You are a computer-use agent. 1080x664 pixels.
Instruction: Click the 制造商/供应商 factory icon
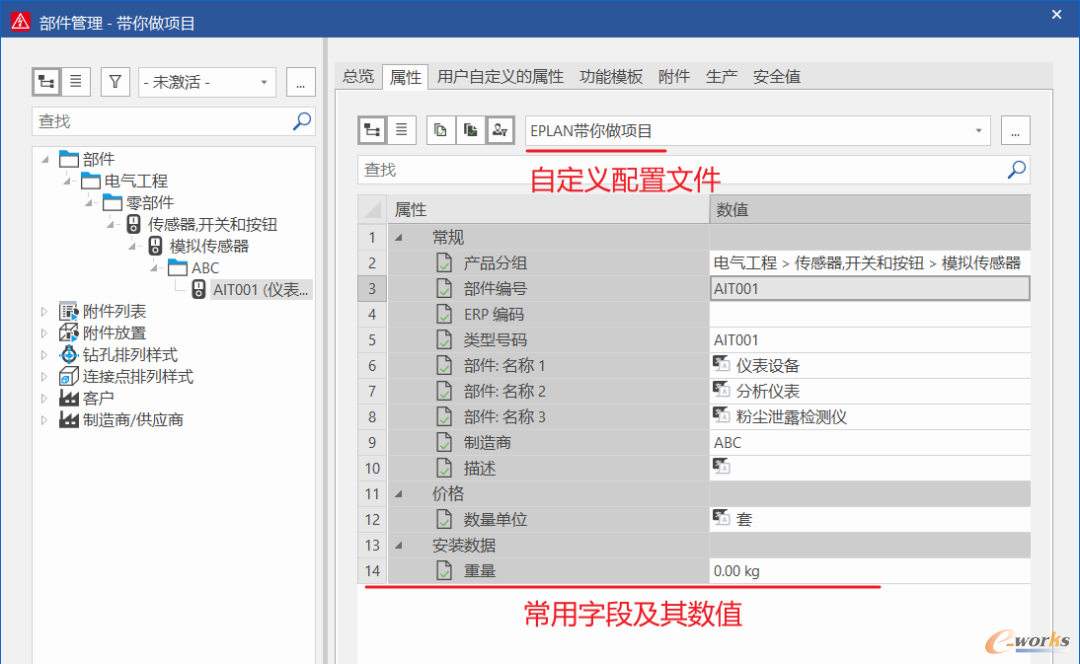[x=69, y=419]
